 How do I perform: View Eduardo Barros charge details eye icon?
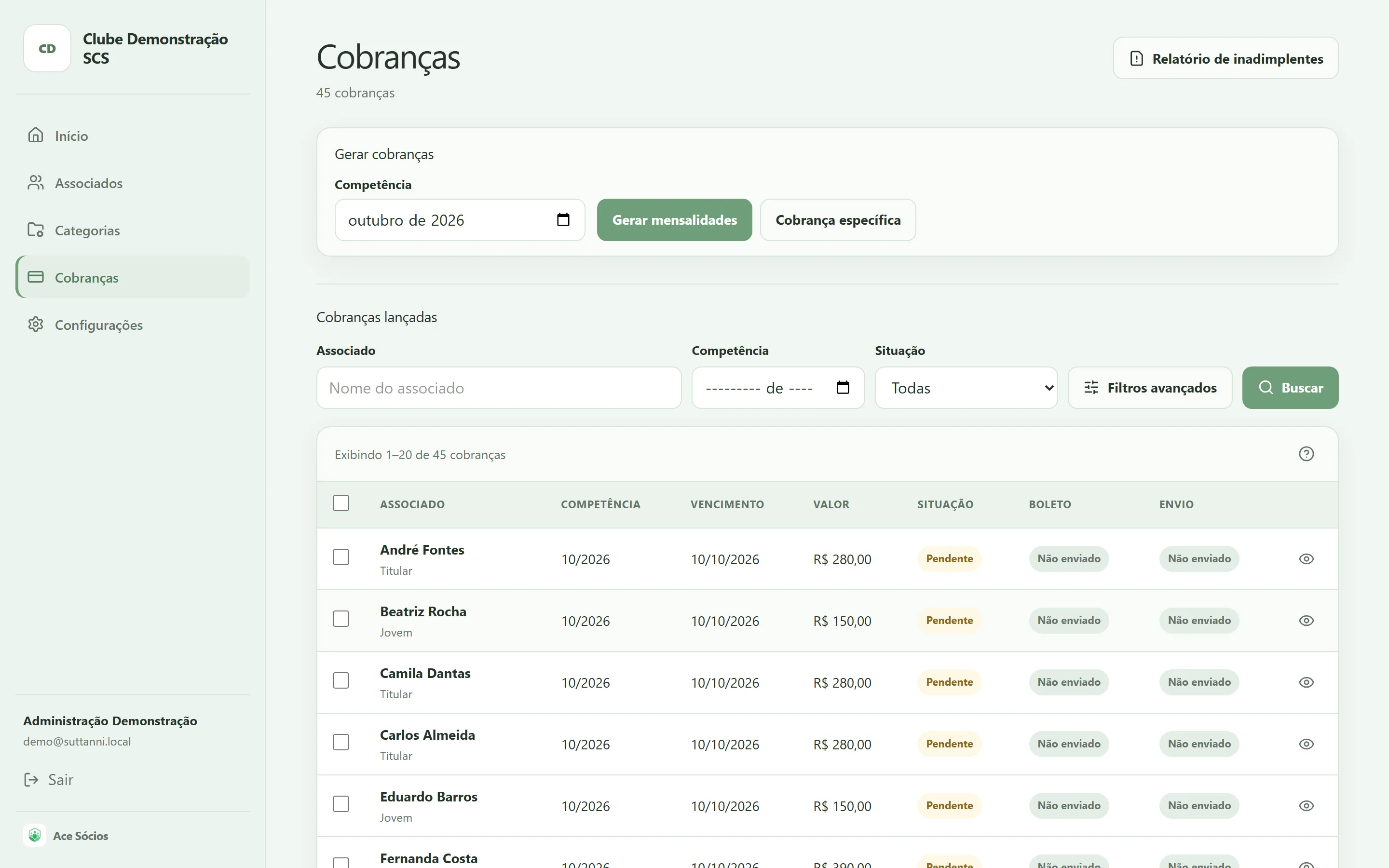(x=1307, y=805)
